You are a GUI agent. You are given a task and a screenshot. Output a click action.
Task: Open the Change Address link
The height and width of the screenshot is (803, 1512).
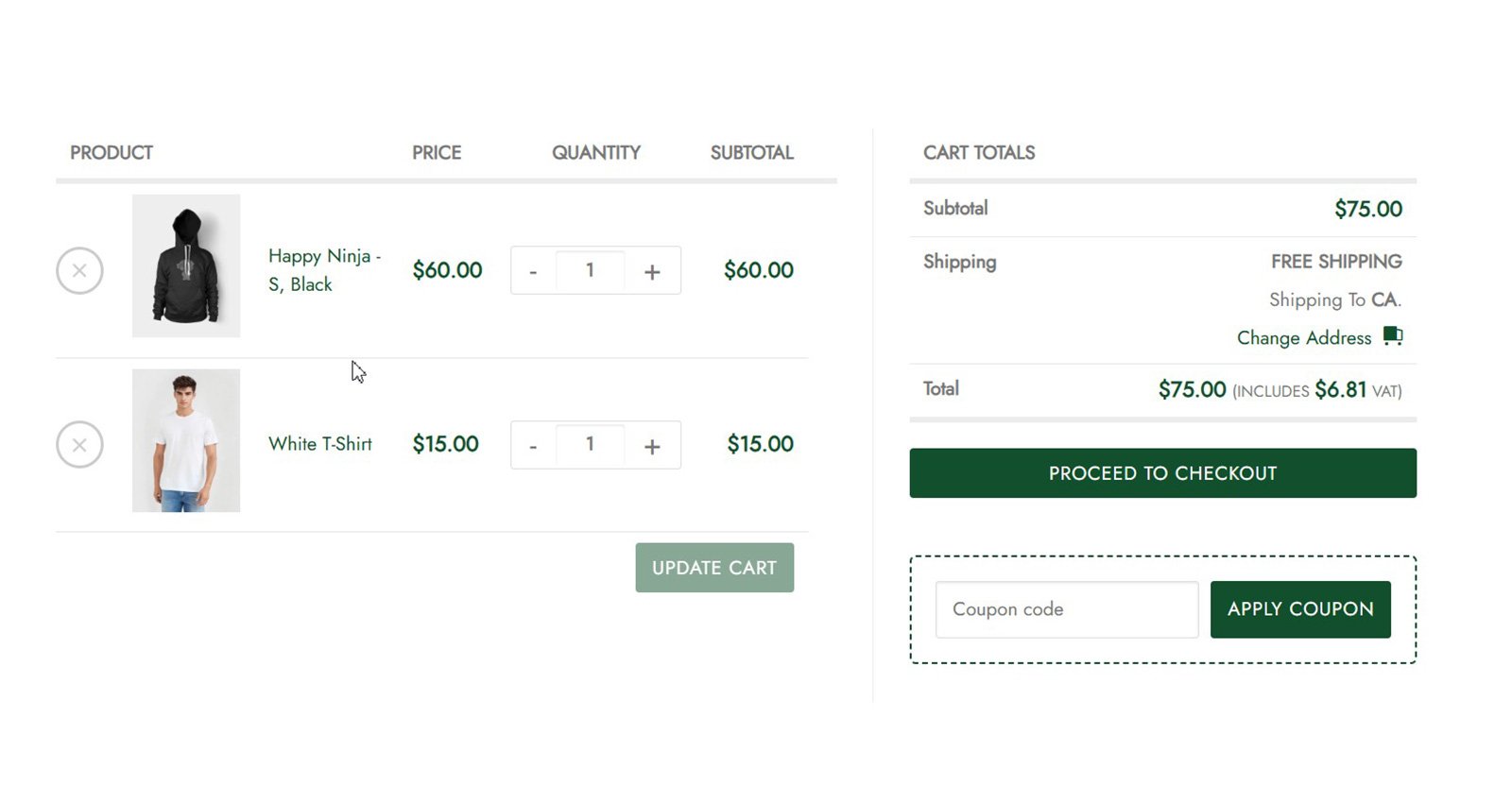pos(1303,338)
